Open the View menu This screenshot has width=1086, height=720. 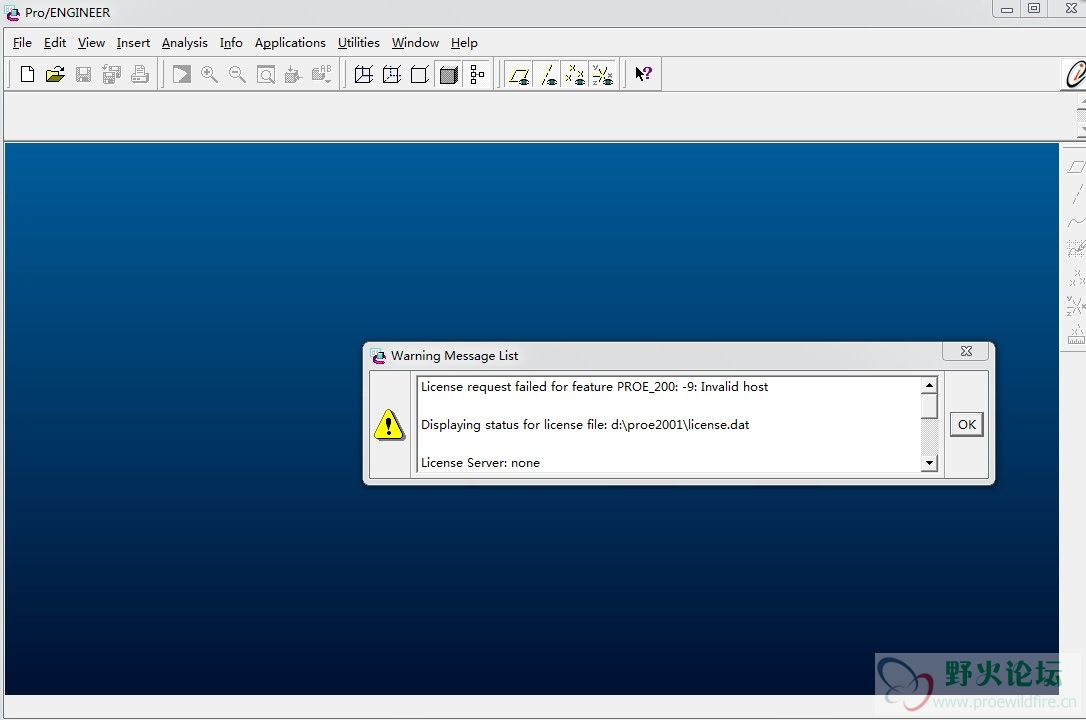(x=91, y=43)
